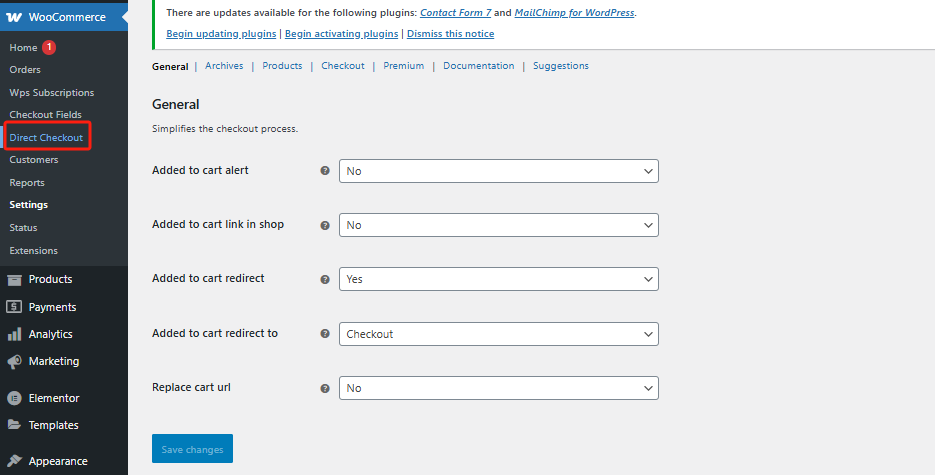Screen dimensions: 935x475
Task: Open the Replace cart url dropdown
Action: click(498, 388)
